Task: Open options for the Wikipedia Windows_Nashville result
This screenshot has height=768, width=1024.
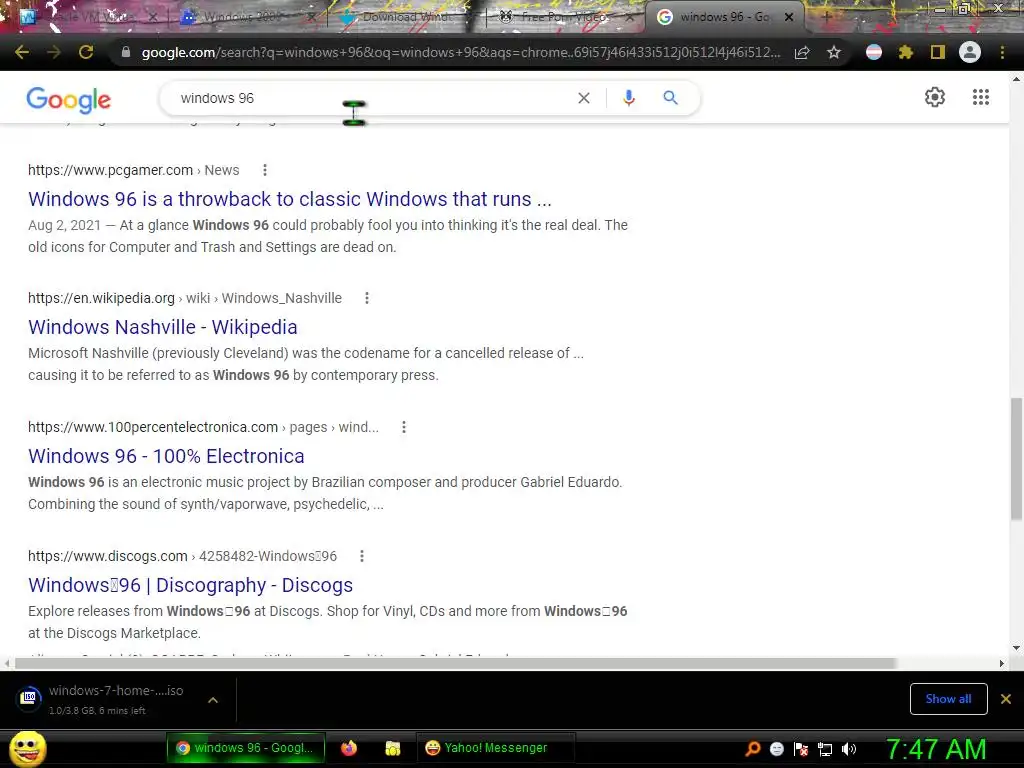Action: tap(367, 298)
